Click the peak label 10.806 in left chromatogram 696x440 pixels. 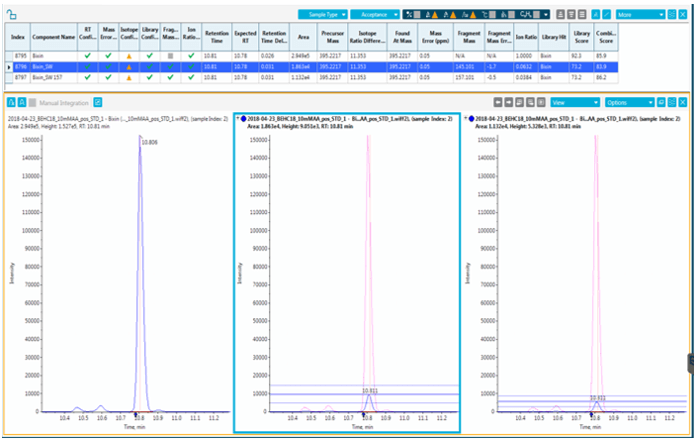(150, 143)
